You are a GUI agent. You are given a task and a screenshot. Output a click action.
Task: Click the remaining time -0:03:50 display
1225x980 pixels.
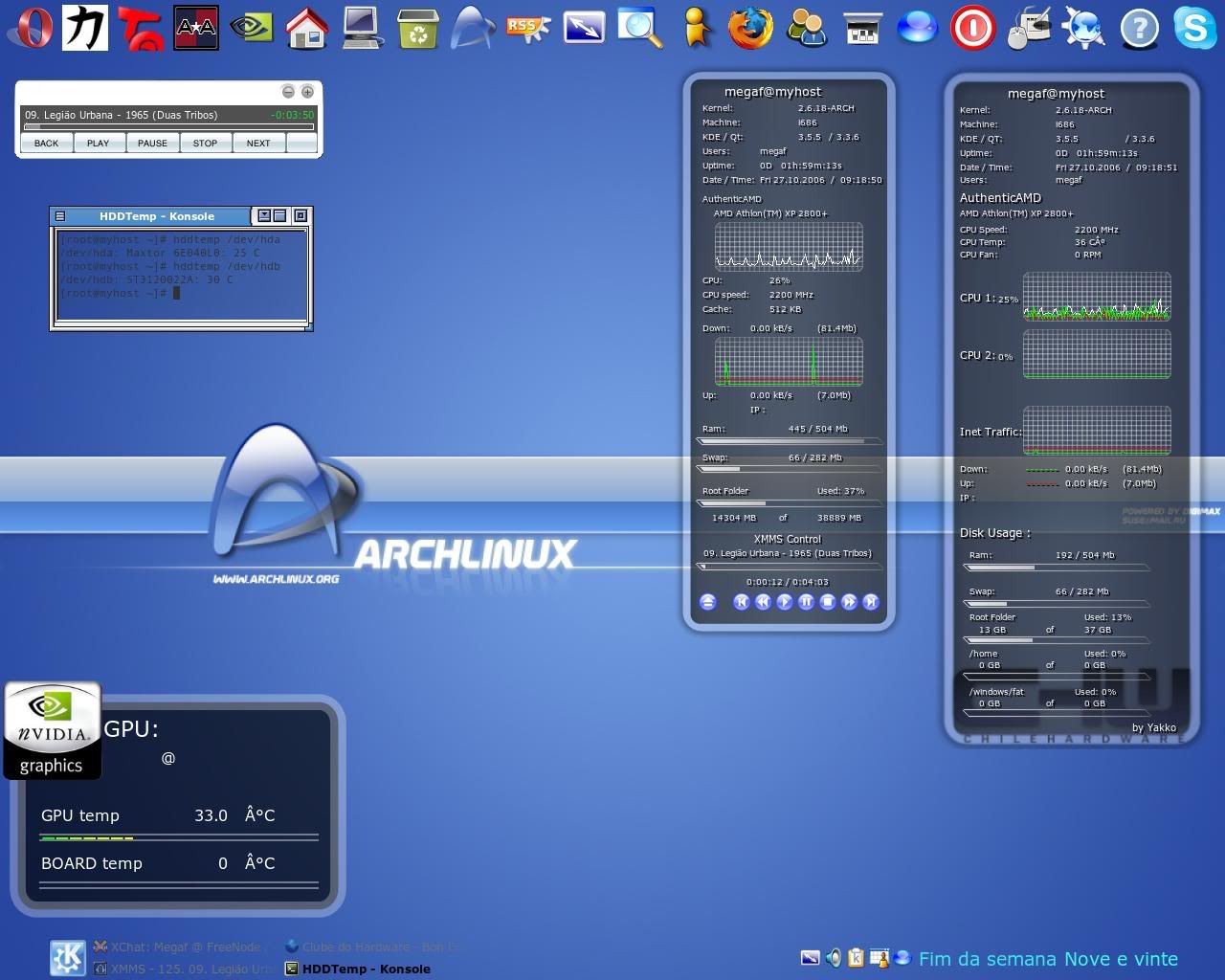click(292, 115)
